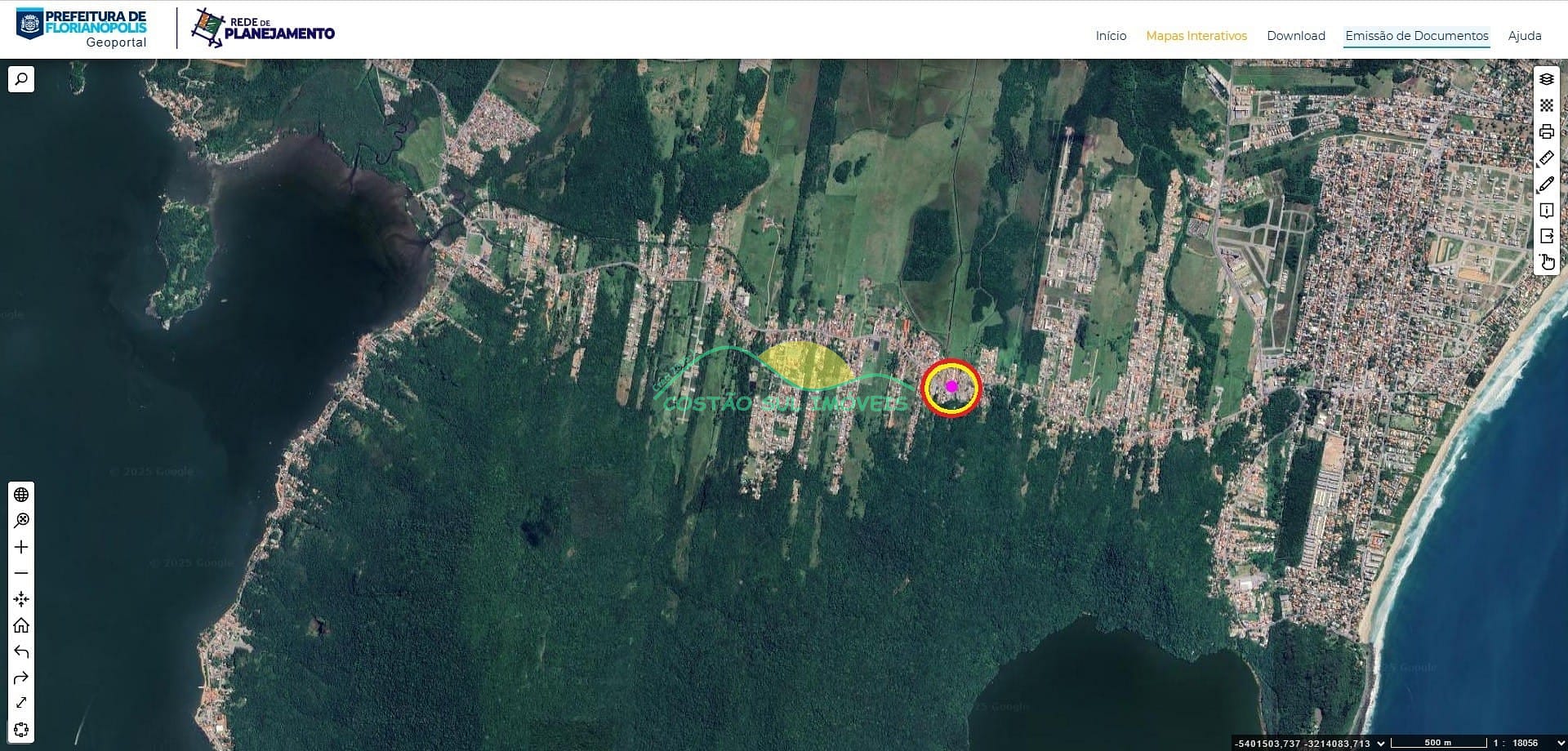Screen dimensions: 1568x751
Task: Activate the pointing hand select tool
Action: 1547,262
